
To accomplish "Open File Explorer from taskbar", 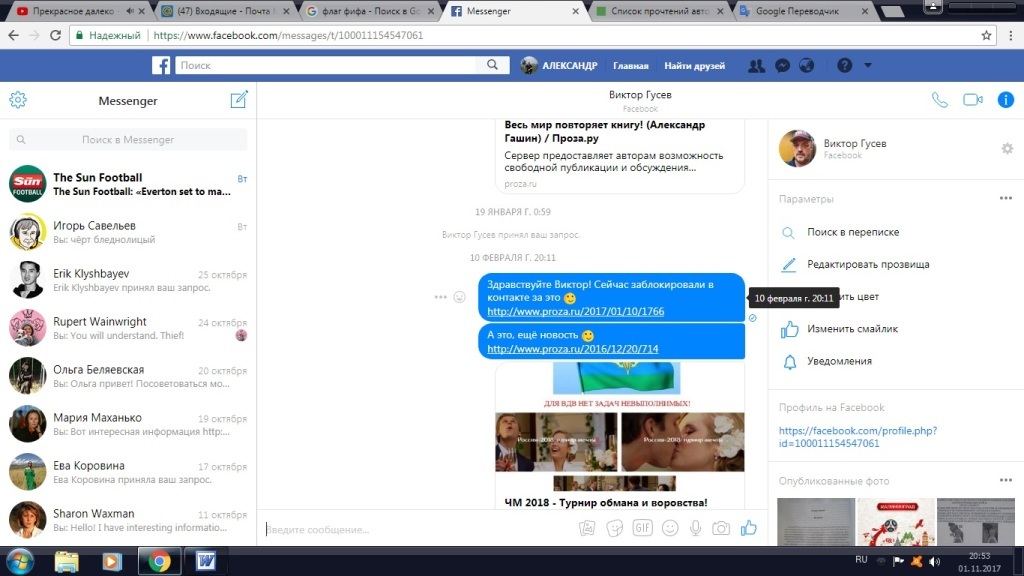I will pos(67,561).
